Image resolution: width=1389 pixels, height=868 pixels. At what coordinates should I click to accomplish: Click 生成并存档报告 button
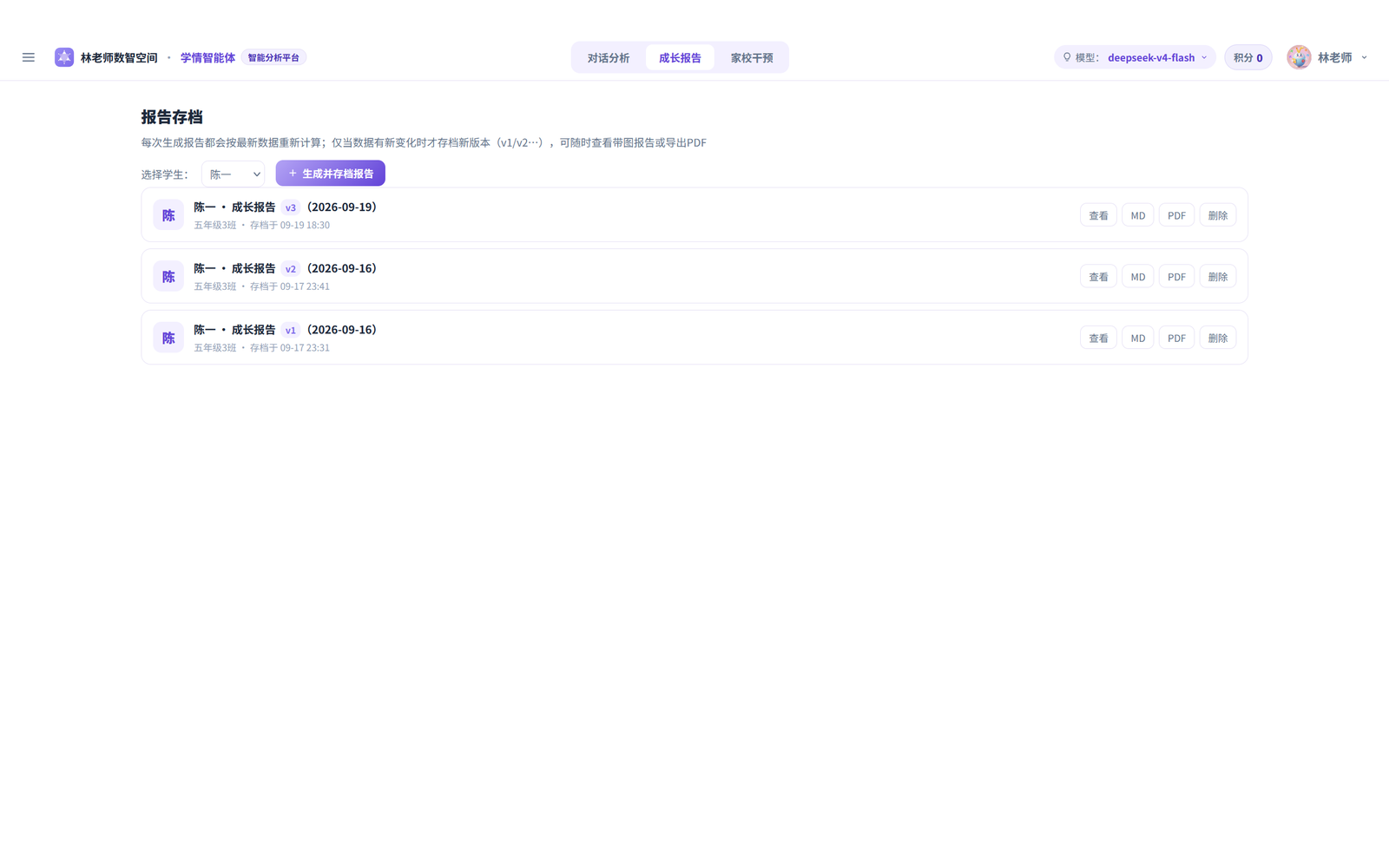coord(331,174)
